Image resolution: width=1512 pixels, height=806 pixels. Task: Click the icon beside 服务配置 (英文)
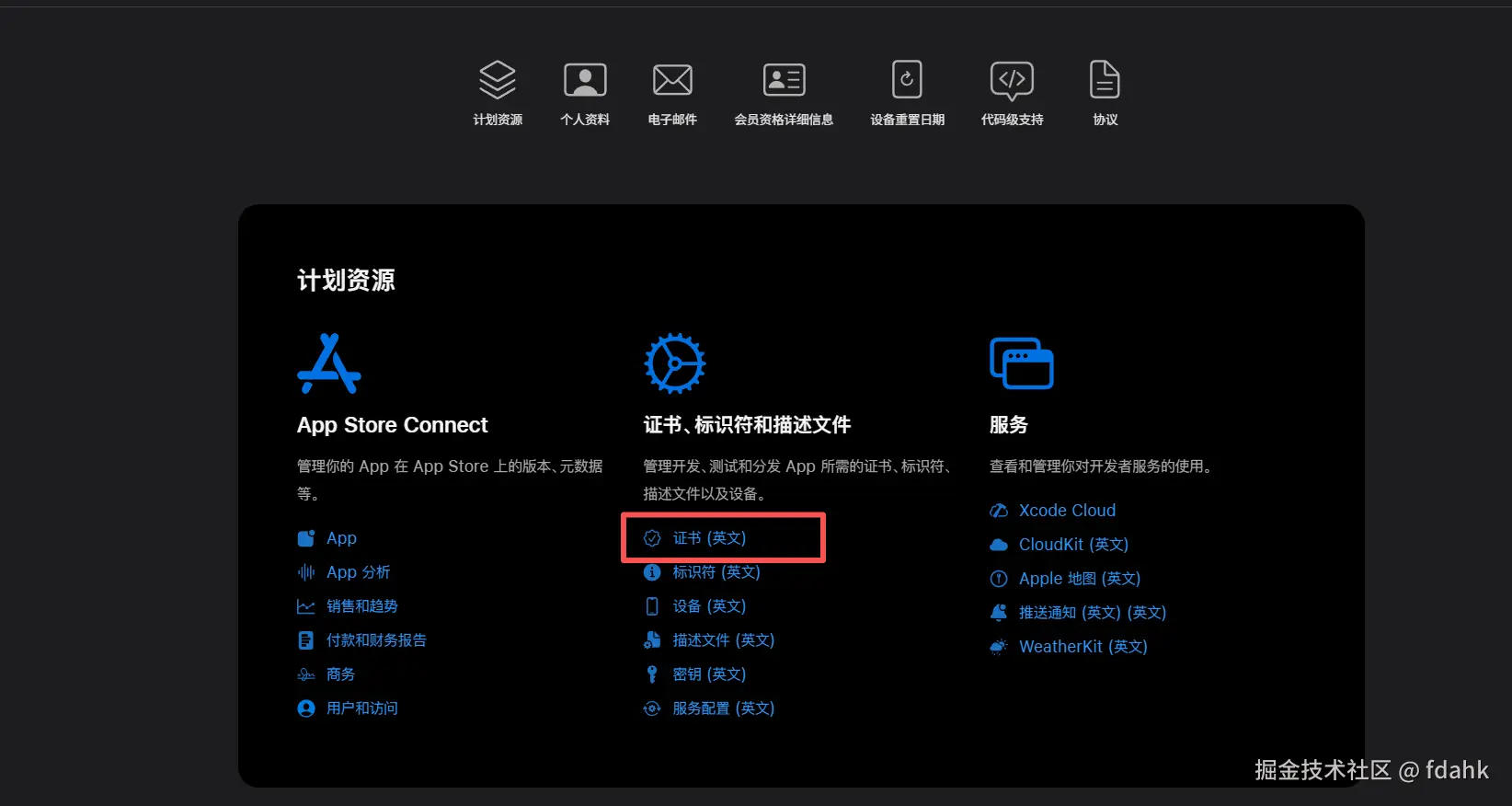click(652, 708)
